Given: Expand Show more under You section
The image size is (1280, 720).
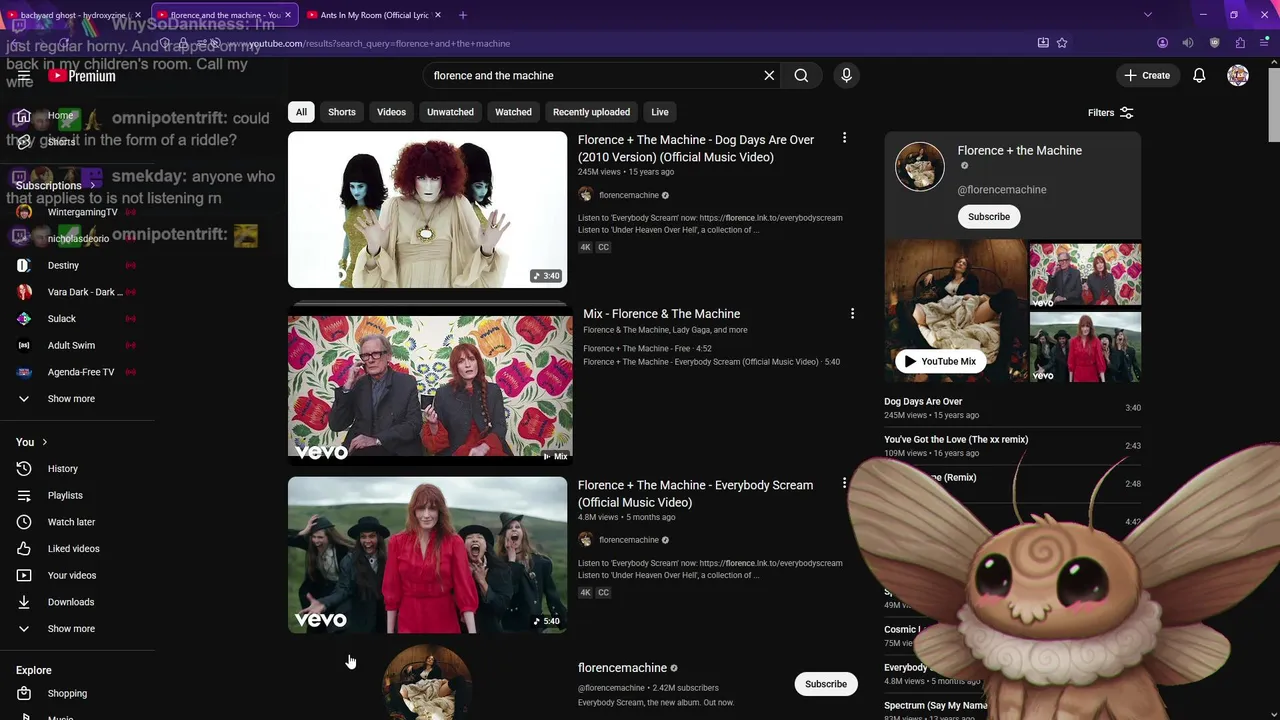Looking at the screenshot, I should (71, 628).
